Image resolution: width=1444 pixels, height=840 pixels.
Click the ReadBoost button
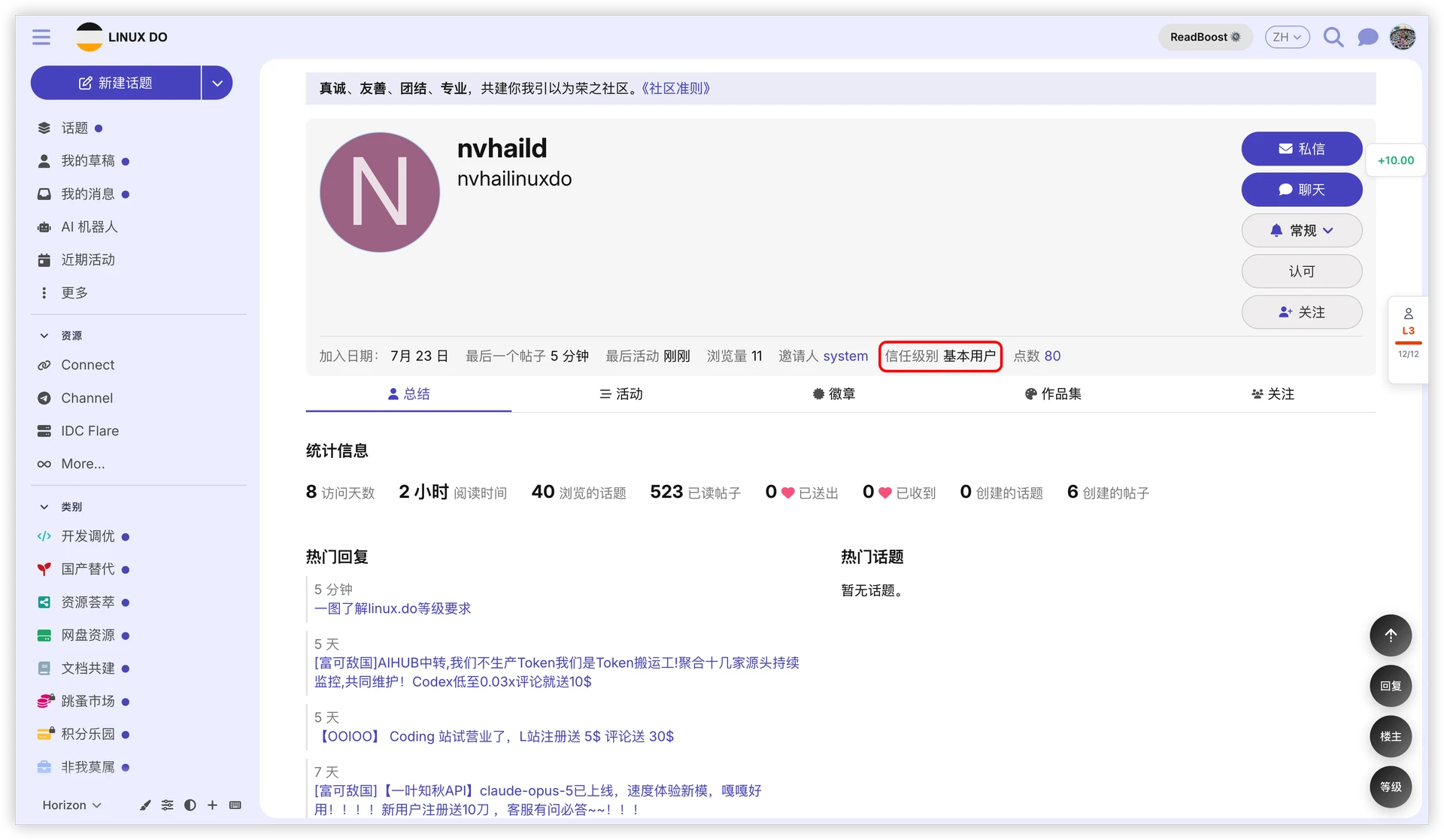(1205, 37)
